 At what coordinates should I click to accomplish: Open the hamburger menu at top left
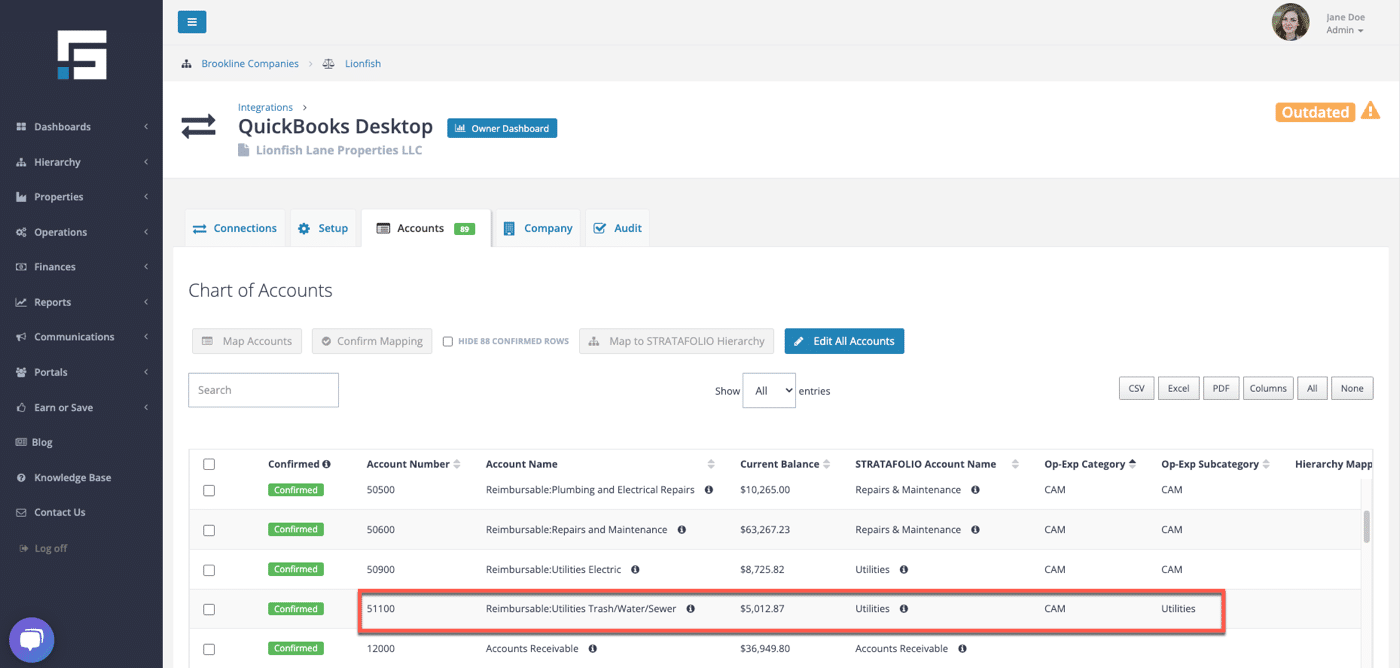192,21
